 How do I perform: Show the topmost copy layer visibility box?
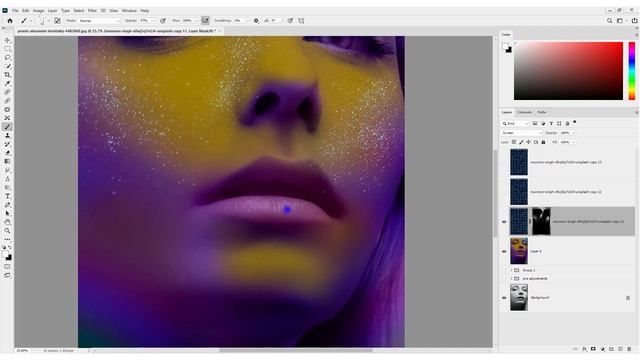tap(504, 162)
